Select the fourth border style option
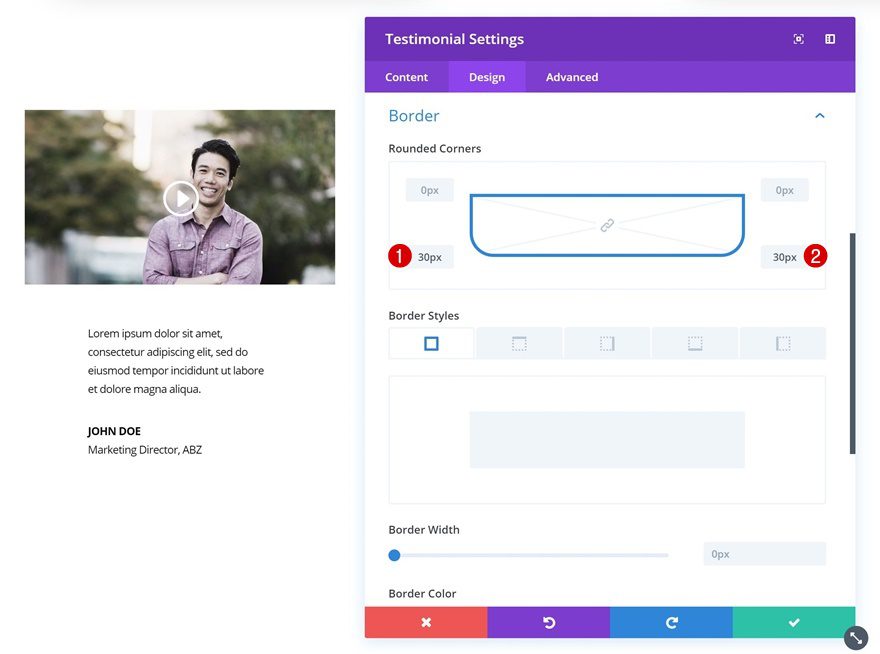 (x=694, y=342)
